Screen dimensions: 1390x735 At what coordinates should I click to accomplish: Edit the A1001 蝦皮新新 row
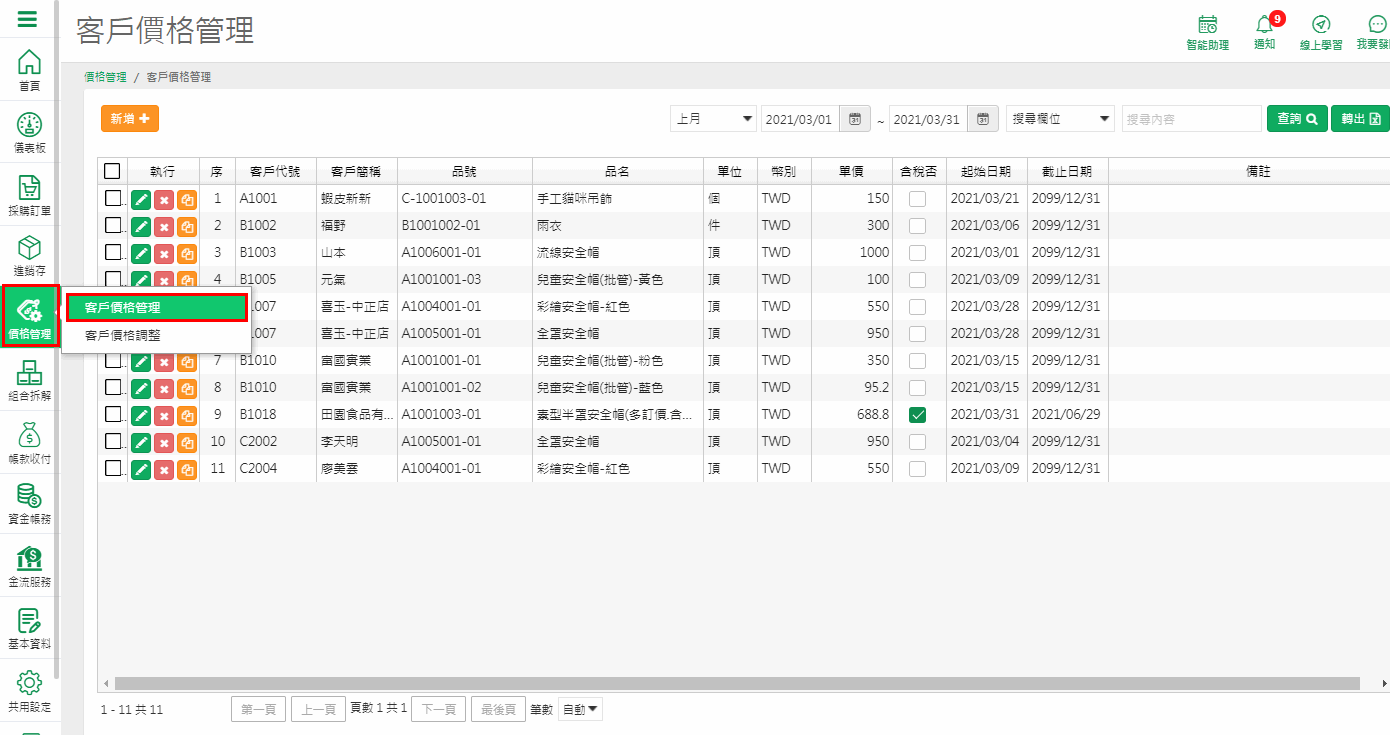141,199
